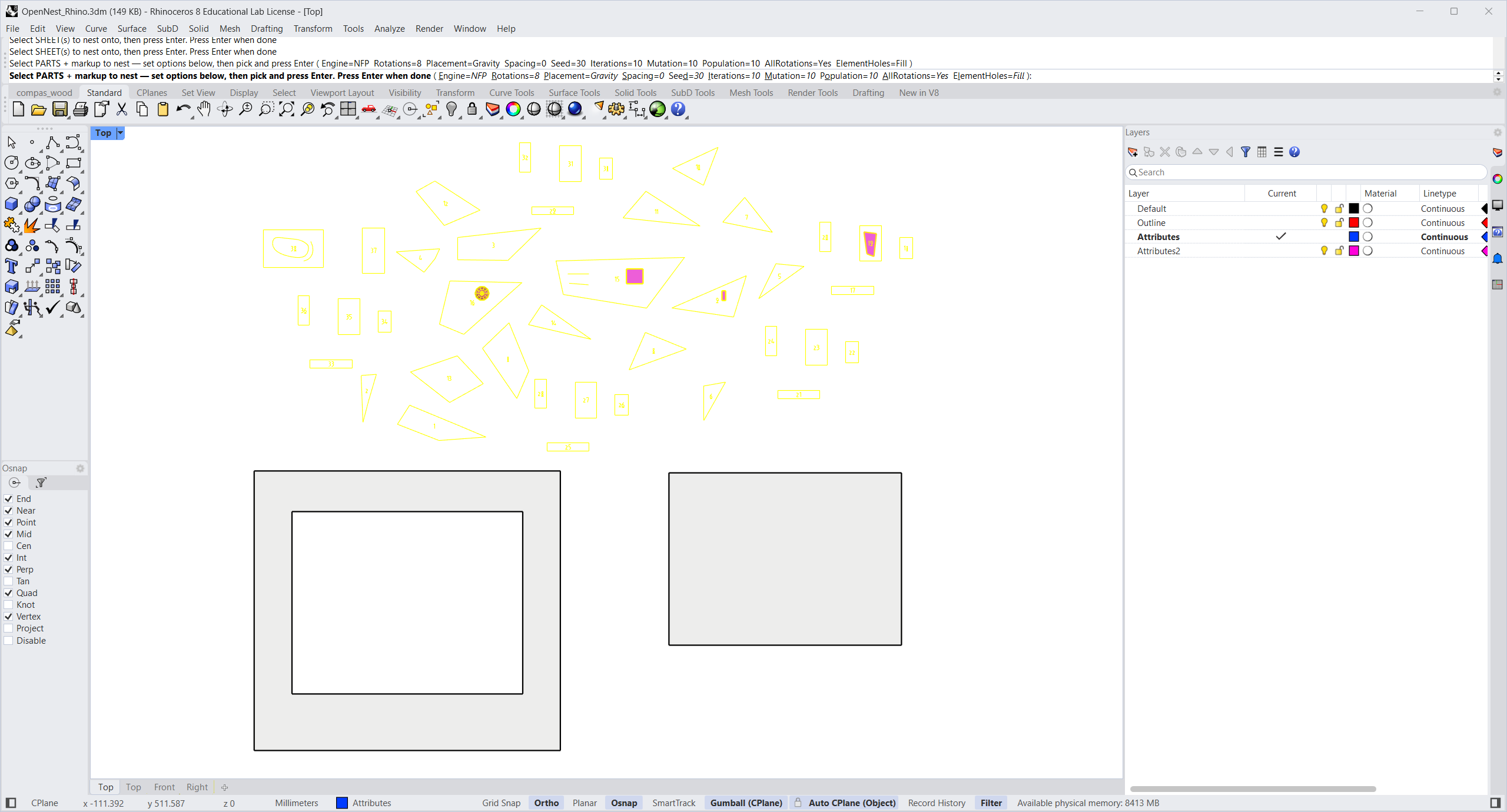This screenshot has height=812, width=1507.
Task: Click the Placement=Gravity command option
Action: [581, 76]
